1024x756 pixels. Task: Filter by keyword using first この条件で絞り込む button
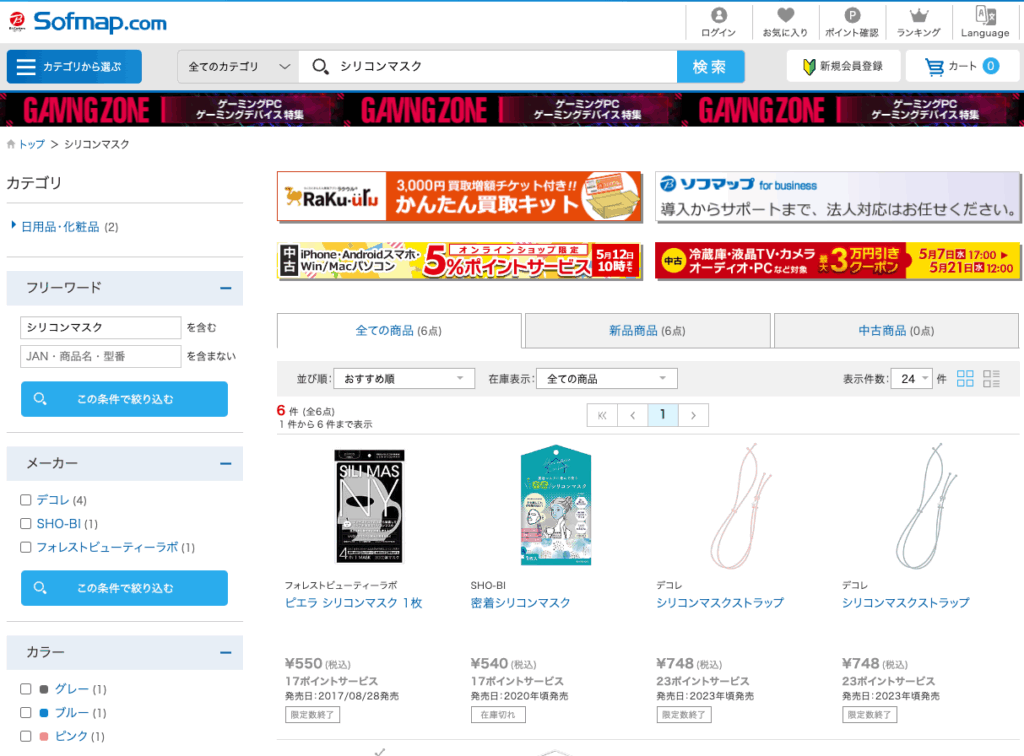[124, 399]
